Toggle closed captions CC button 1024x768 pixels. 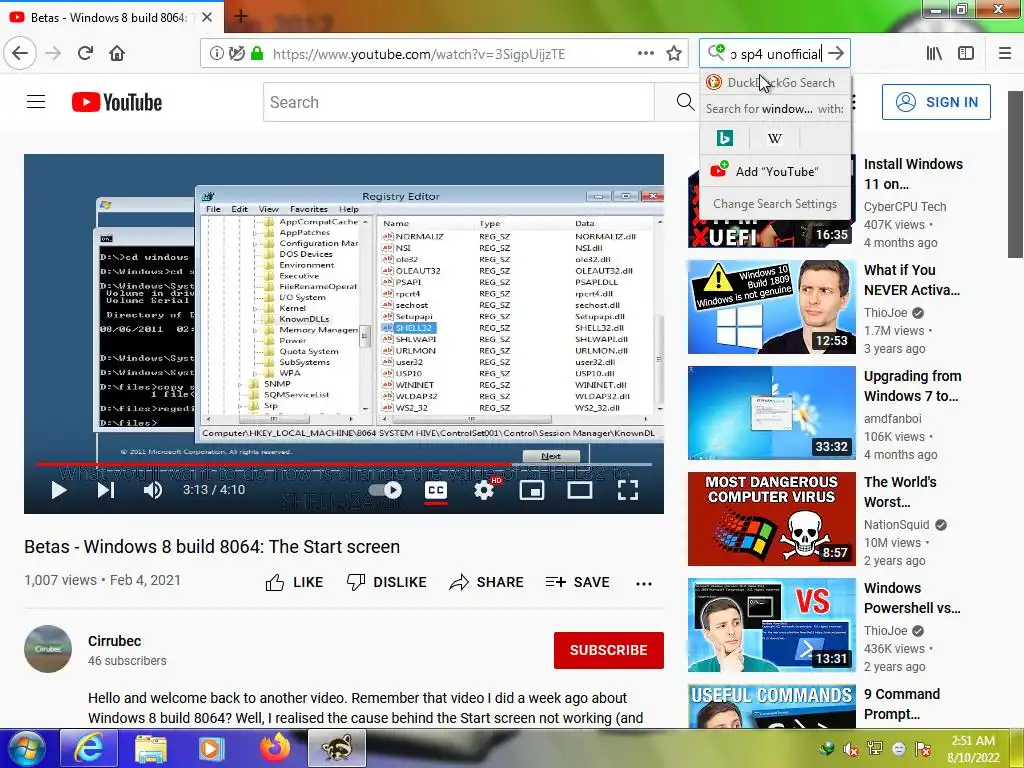(x=436, y=490)
